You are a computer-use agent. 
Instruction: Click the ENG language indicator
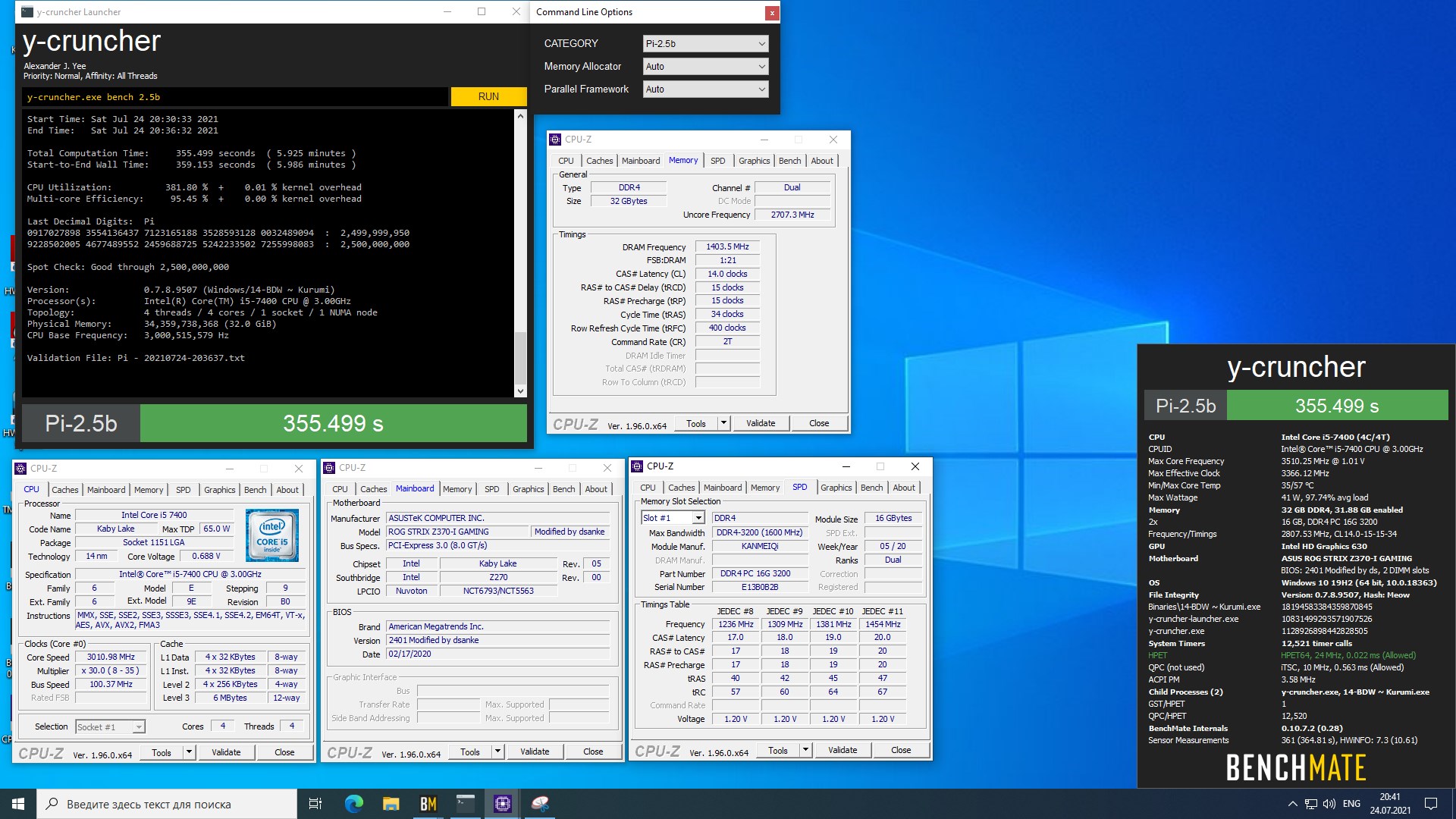(1351, 804)
